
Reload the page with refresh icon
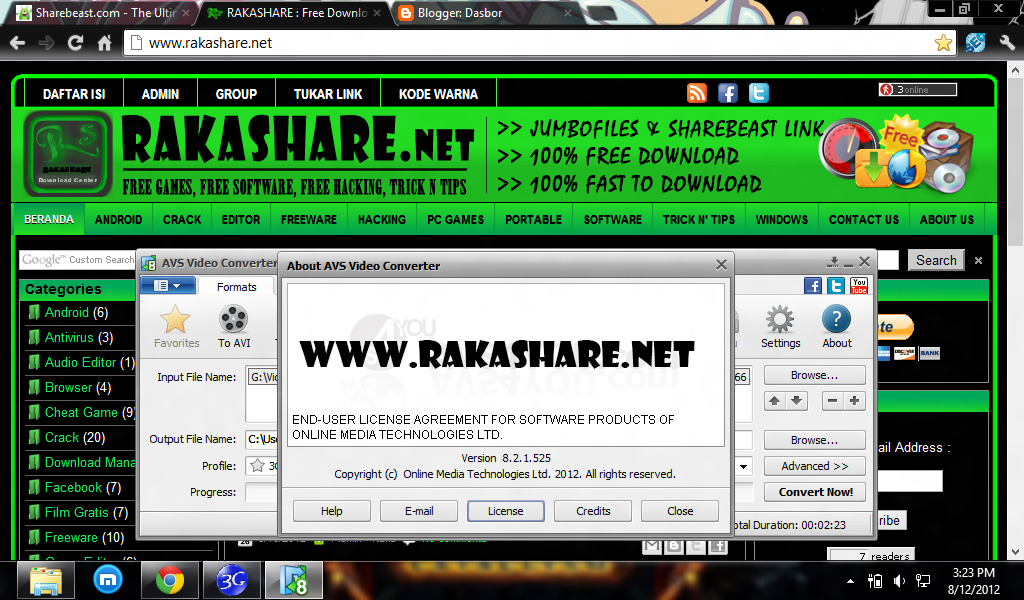(76, 43)
